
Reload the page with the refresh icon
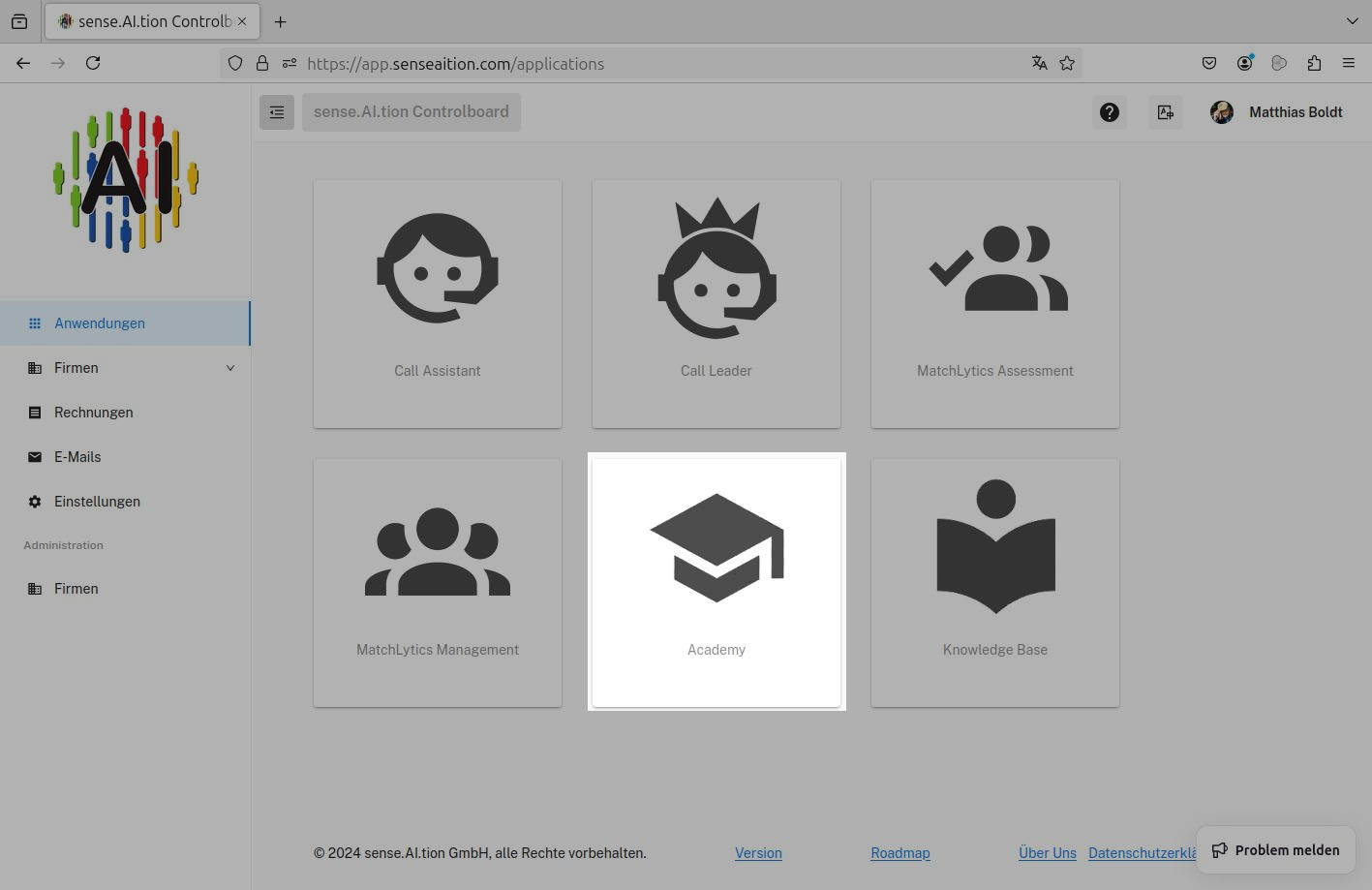pyautogui.click(x=93, y=63)
